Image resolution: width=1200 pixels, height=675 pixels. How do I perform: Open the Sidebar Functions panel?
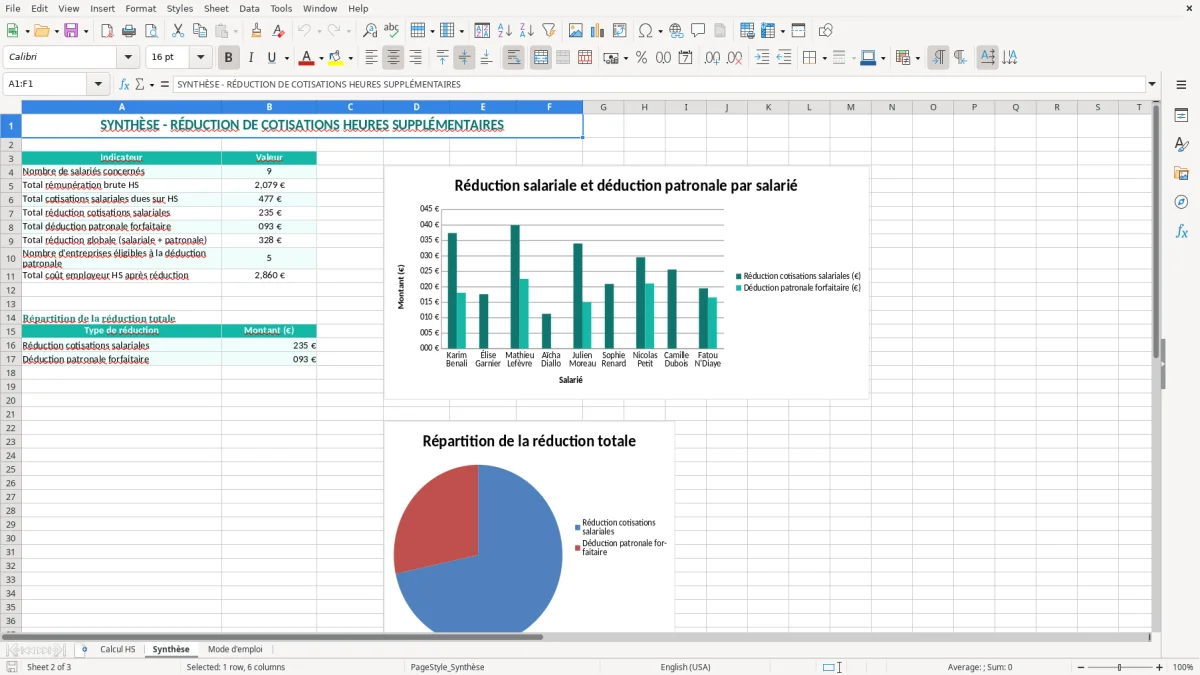(1181, 231)
